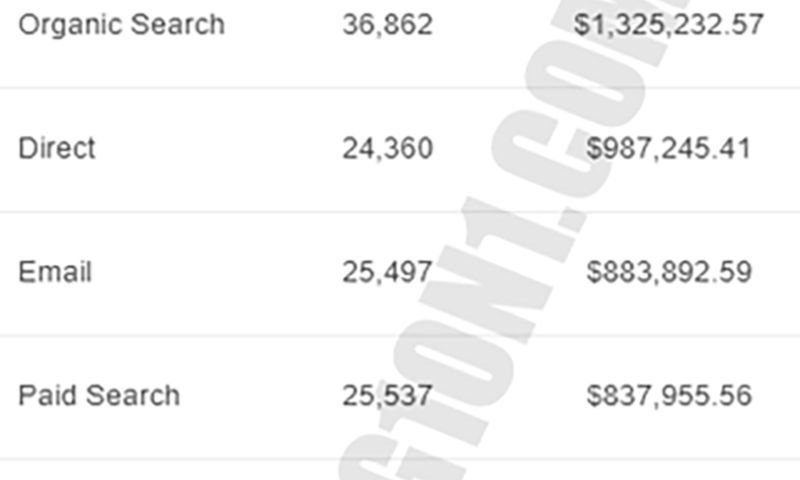Click blank space between Paid Search and 25,537
This screenshot has height=480, width=800.
coord(260,395)
